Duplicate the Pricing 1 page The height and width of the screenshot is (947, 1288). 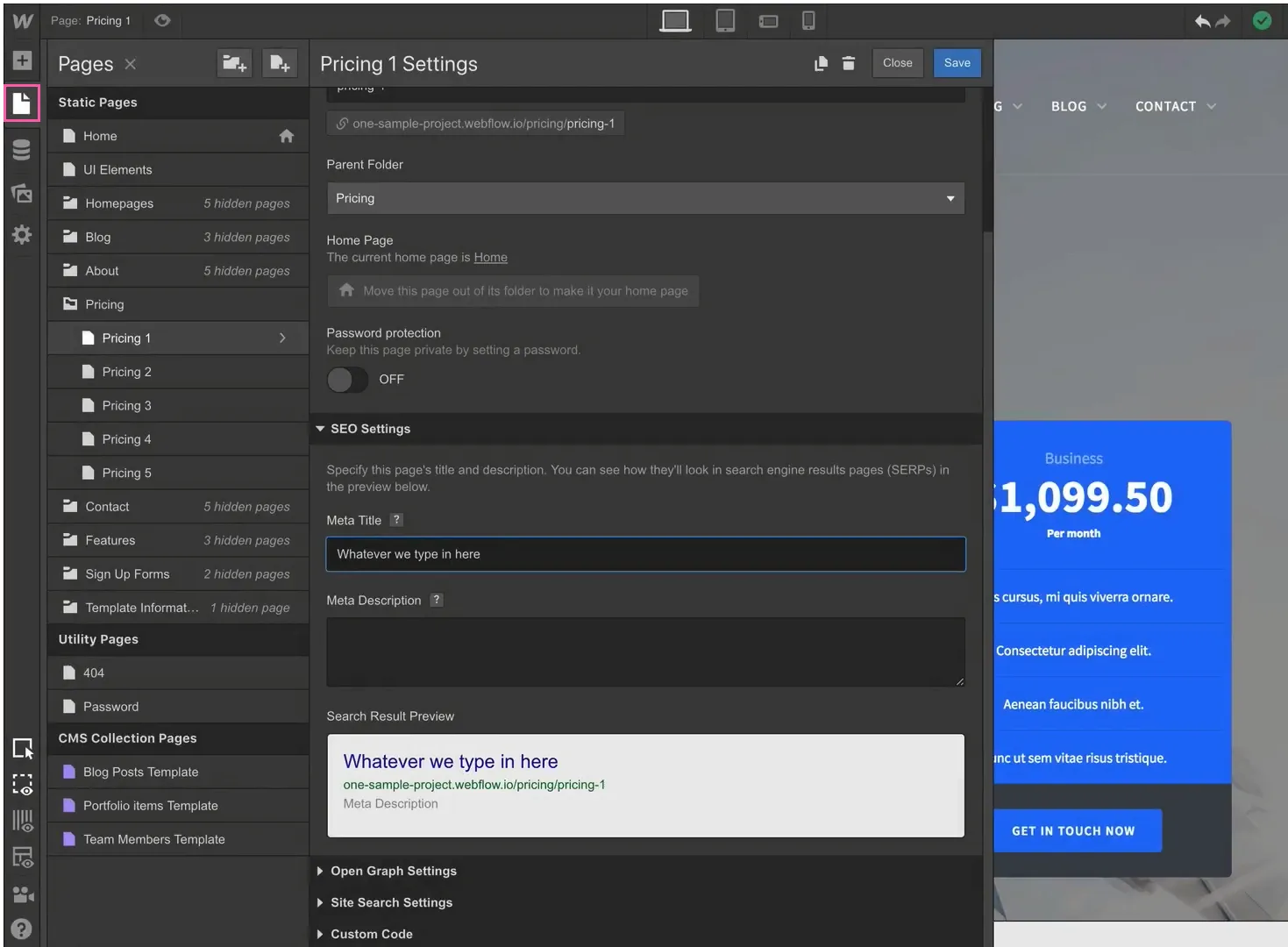821,63
